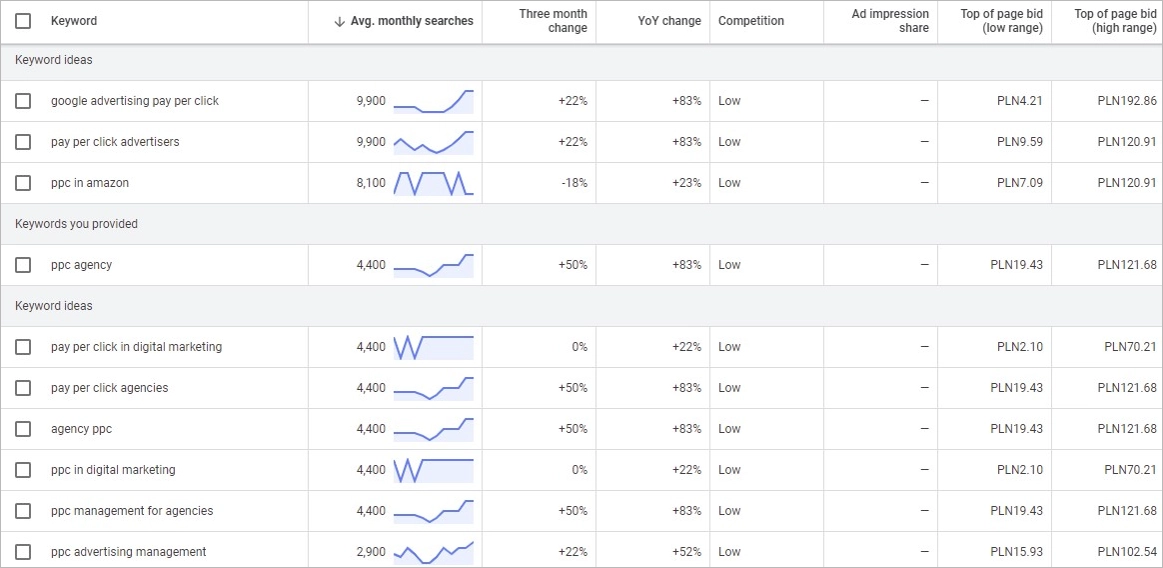View sparkline chart for 'agency ppc'
This screenshot has height=568, width=1163.
(x=433, y=429)
